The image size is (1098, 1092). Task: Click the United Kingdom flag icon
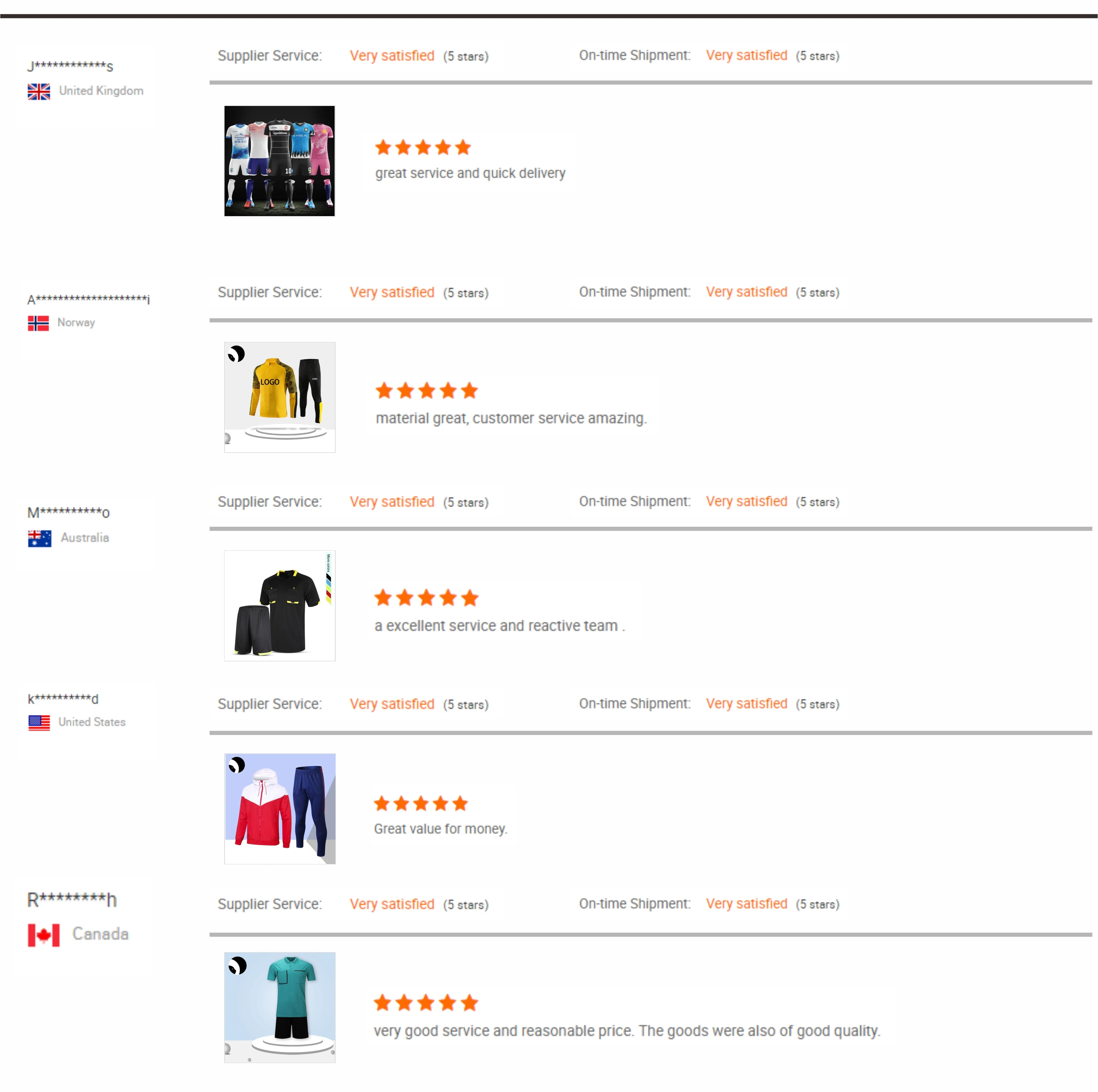coord(39,91)
